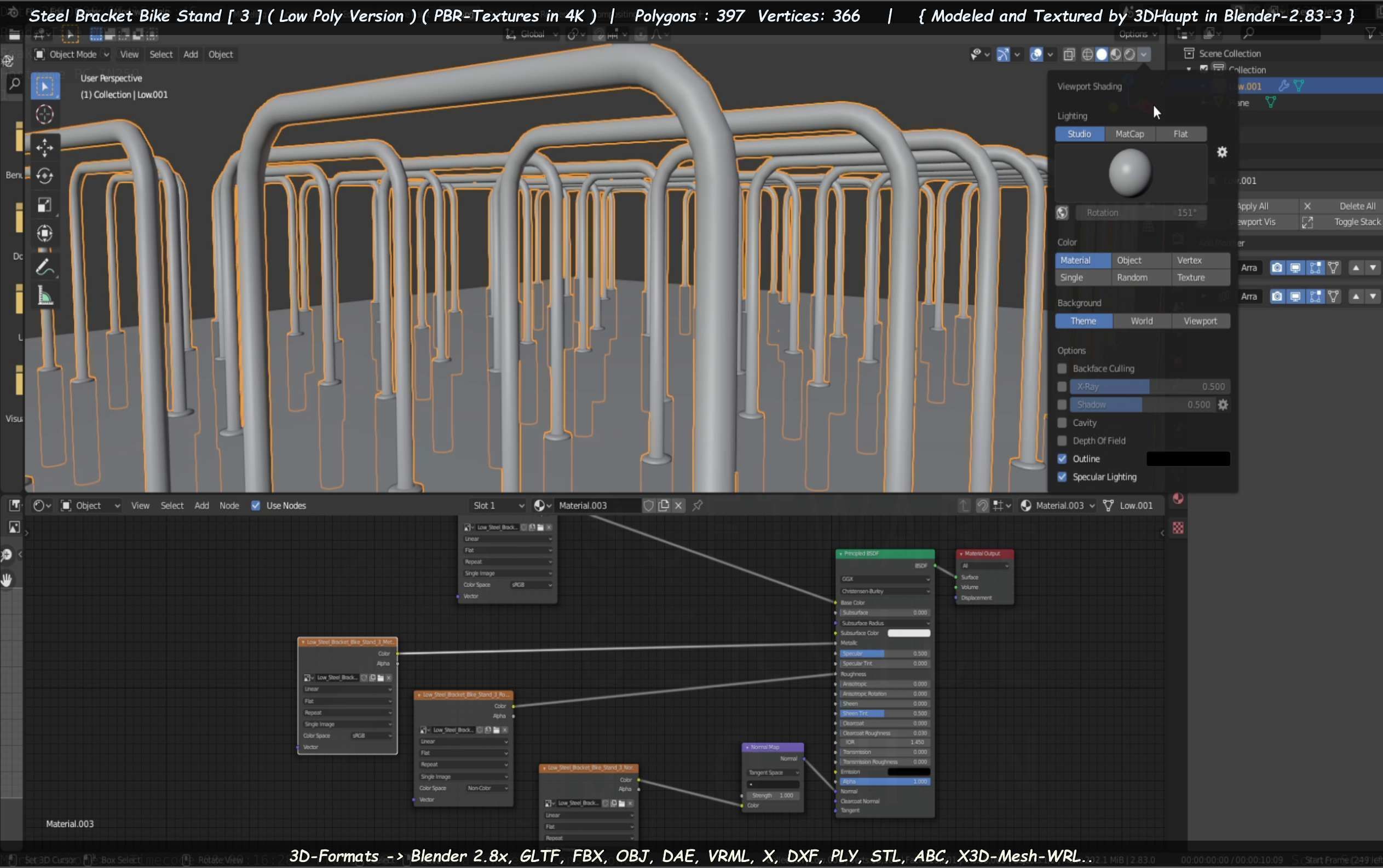Click the pin icon beside Material.003
Screen dimensions: 1383x868
[697, 506]
